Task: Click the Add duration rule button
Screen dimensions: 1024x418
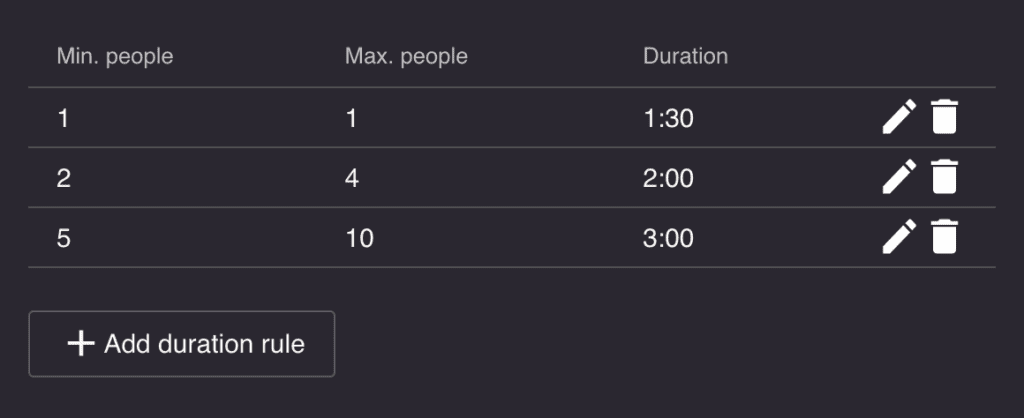Action: point(182,344)
